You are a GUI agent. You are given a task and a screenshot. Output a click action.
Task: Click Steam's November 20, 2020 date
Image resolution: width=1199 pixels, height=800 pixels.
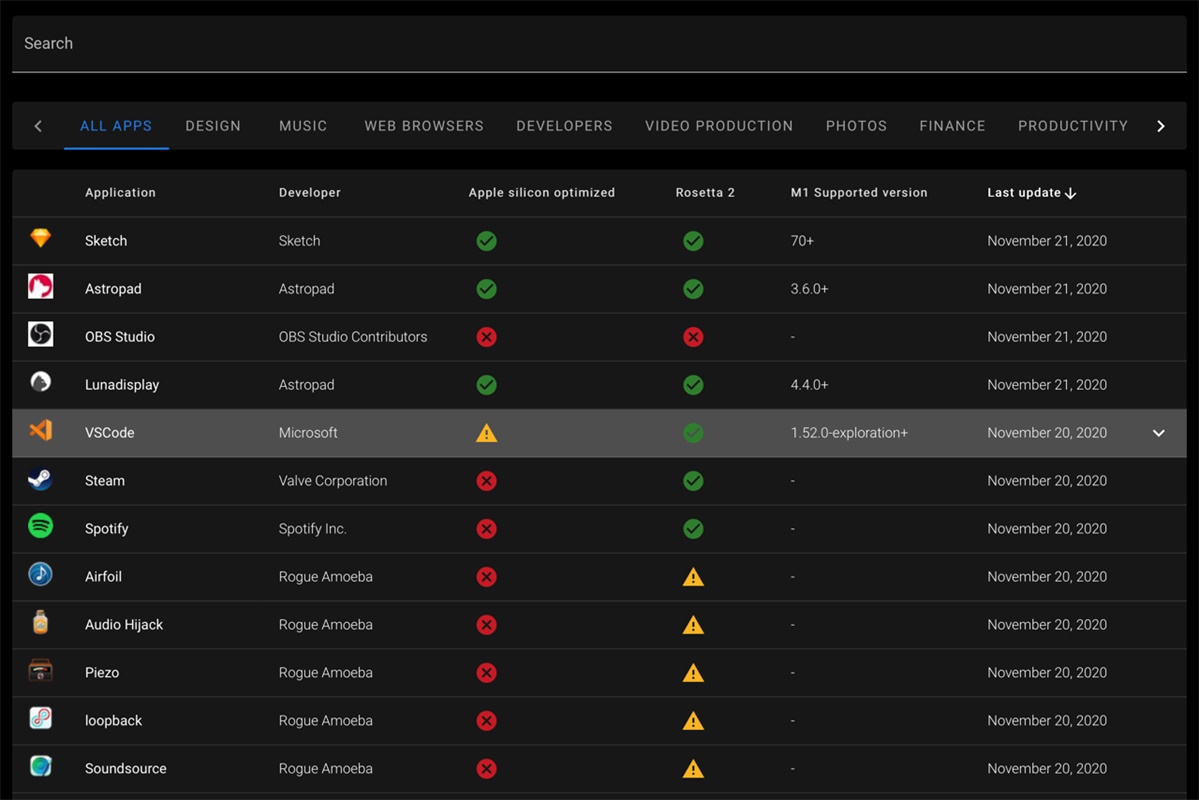click(1047, 481)
